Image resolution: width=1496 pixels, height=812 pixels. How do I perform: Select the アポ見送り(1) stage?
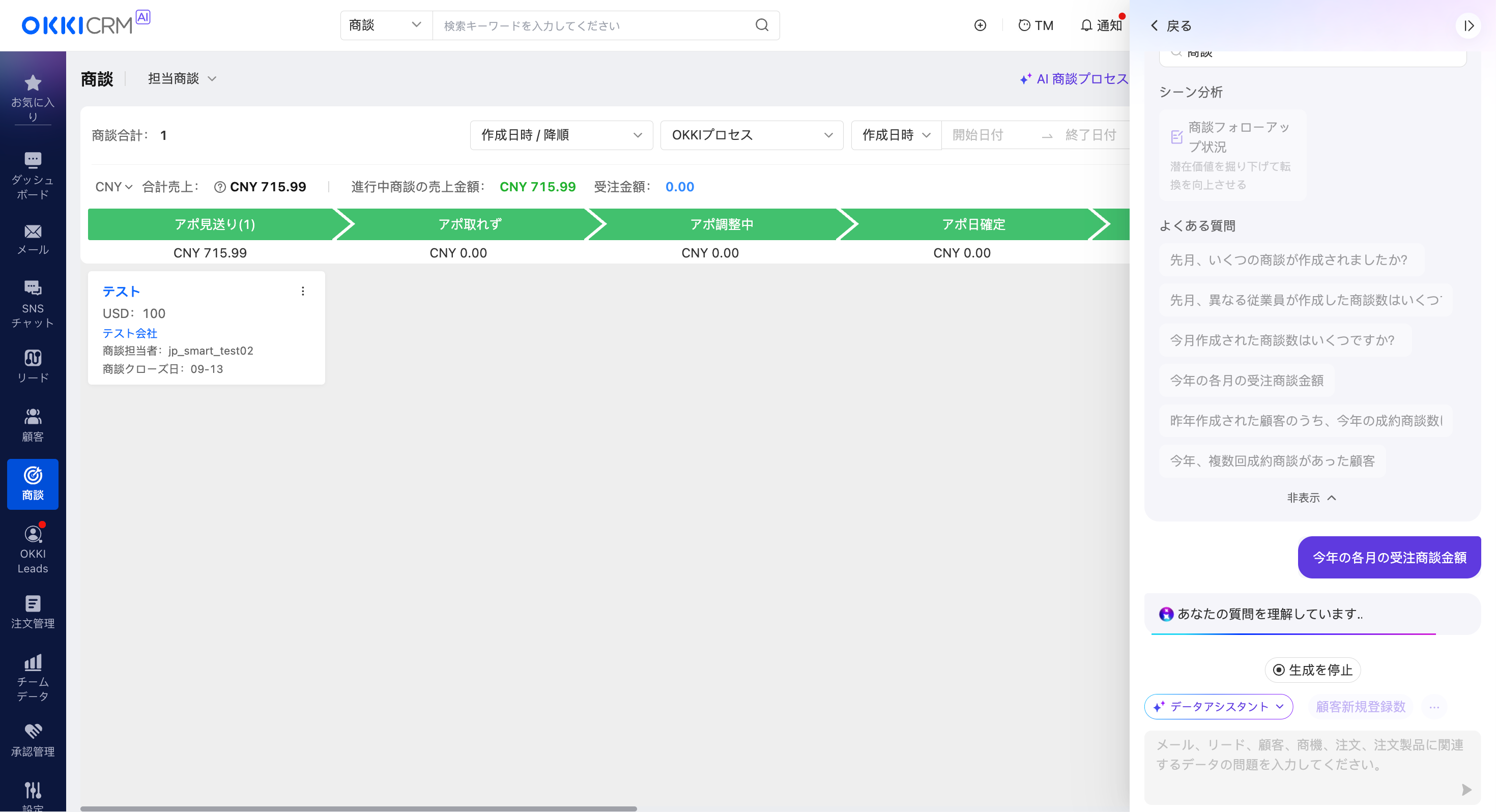coord(214,224)
